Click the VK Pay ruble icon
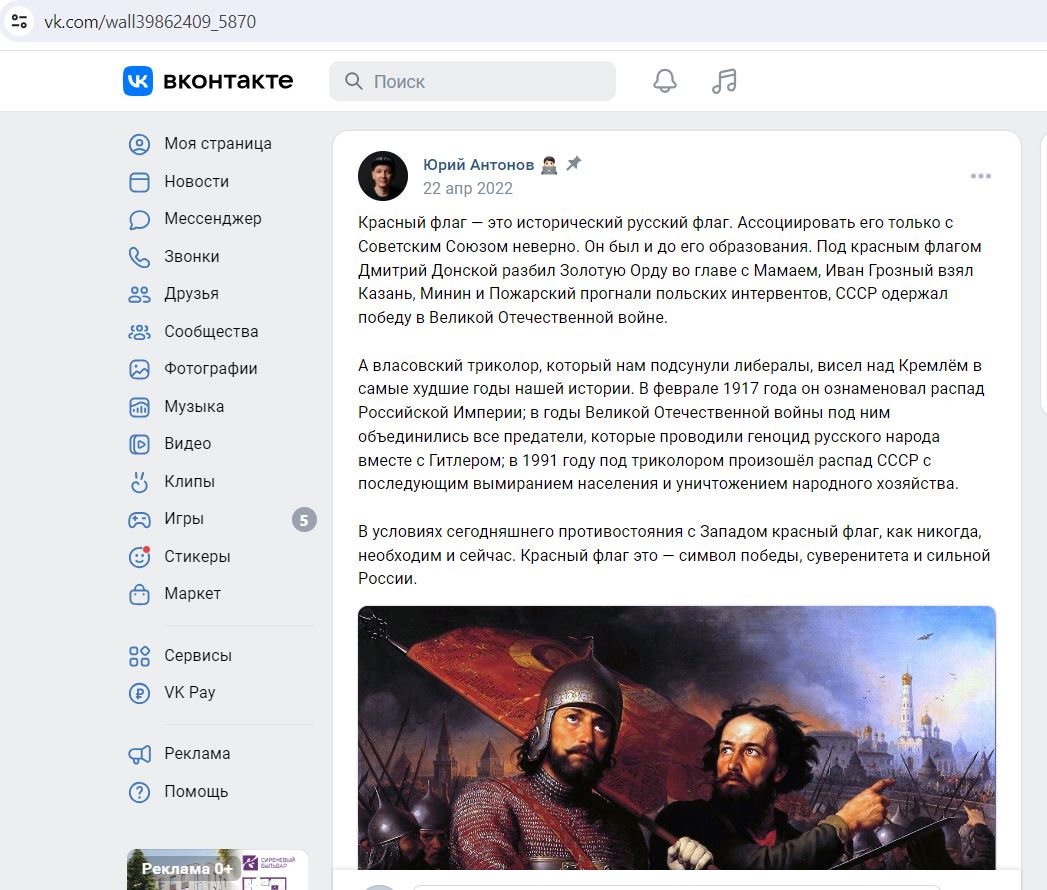This screenshot has height=890, width=1047. 139,693
